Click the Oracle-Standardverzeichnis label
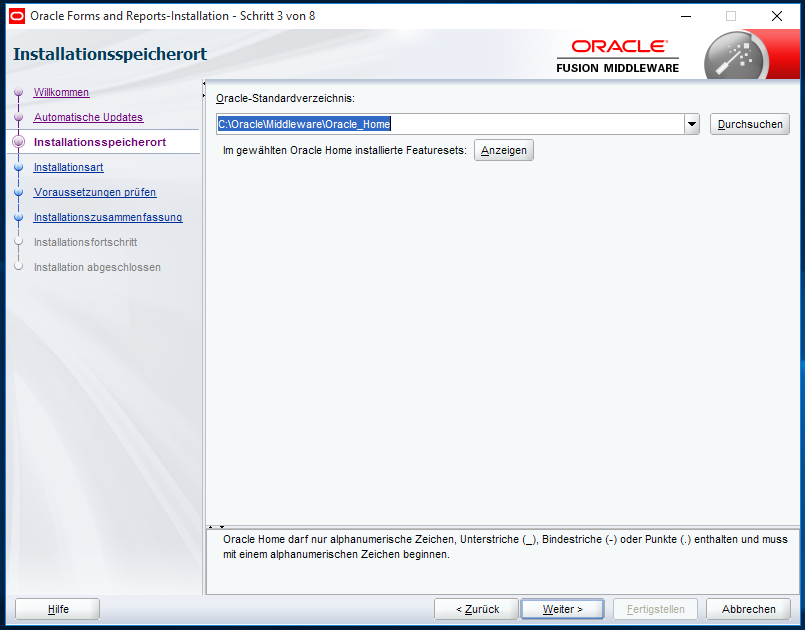The image size is (805, 630). tap(285, 98)
